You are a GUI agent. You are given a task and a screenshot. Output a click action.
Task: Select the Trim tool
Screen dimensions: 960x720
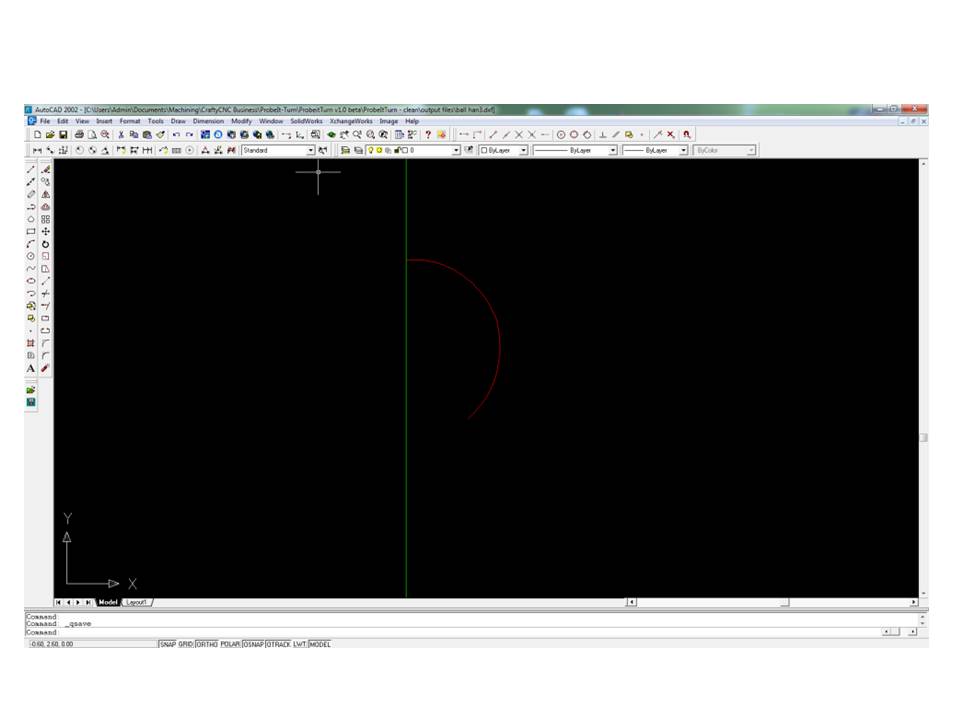(x=45, y=294)
